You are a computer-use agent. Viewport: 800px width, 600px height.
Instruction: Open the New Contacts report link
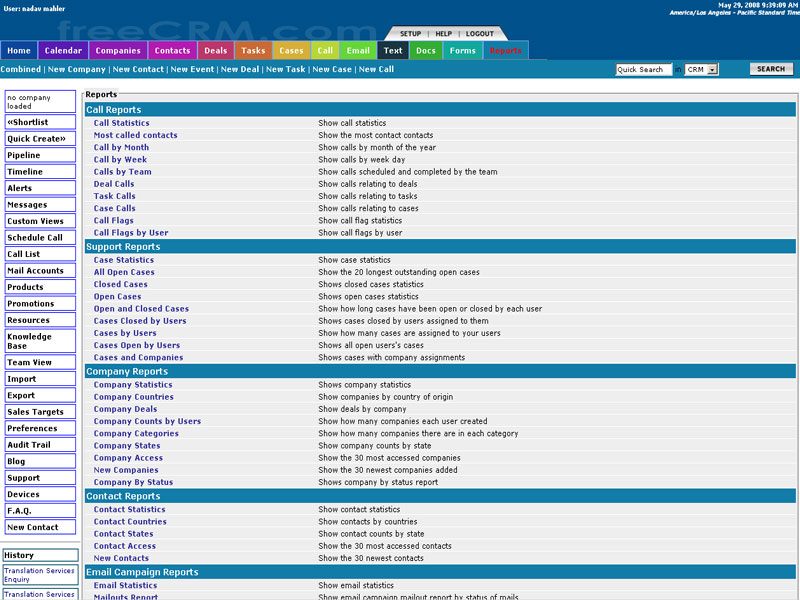121,558
